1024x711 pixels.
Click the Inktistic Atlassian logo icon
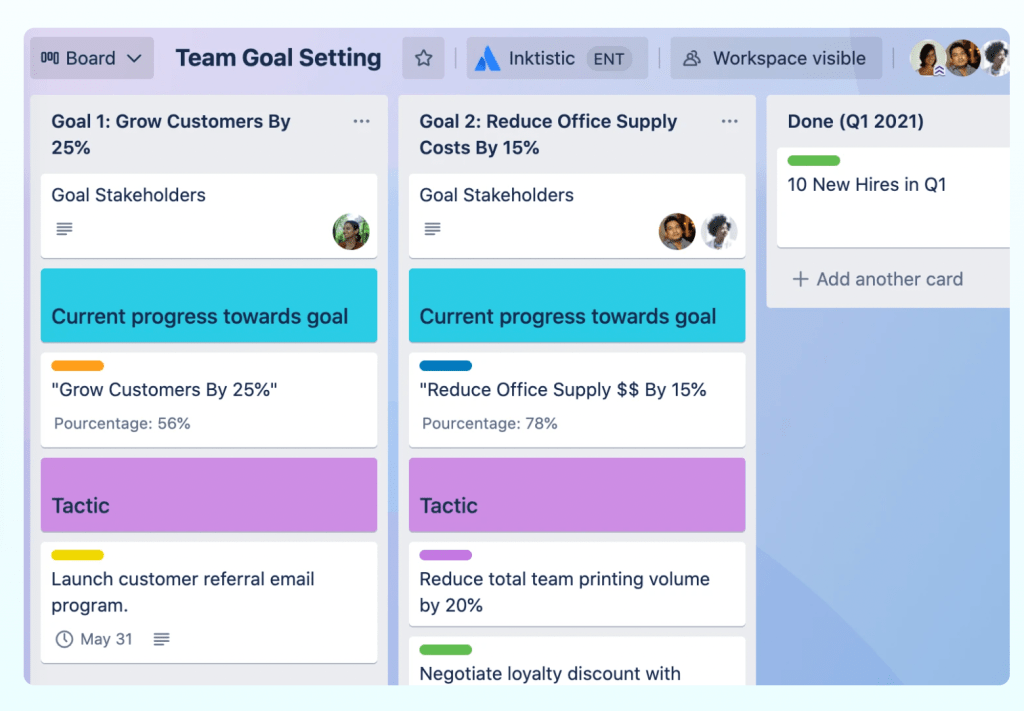point(487,58)
